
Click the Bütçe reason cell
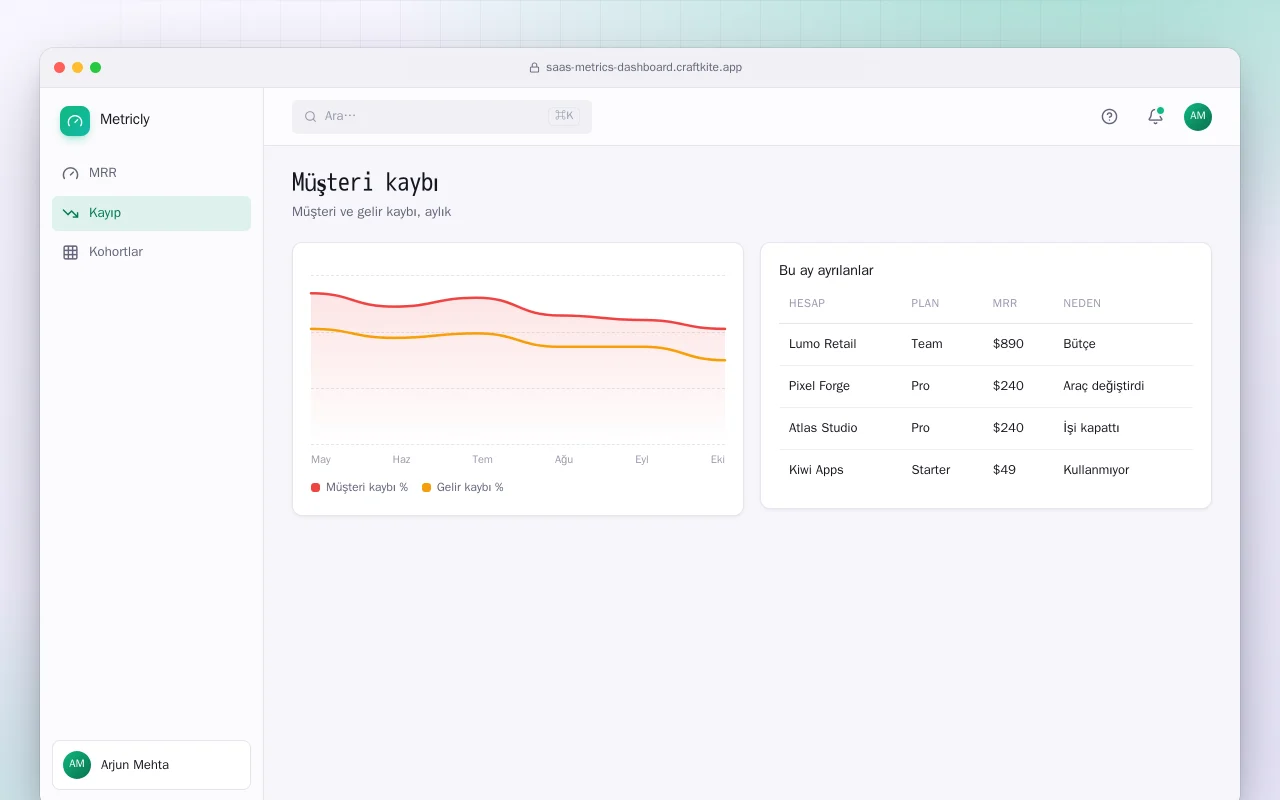click(1080, 344)
